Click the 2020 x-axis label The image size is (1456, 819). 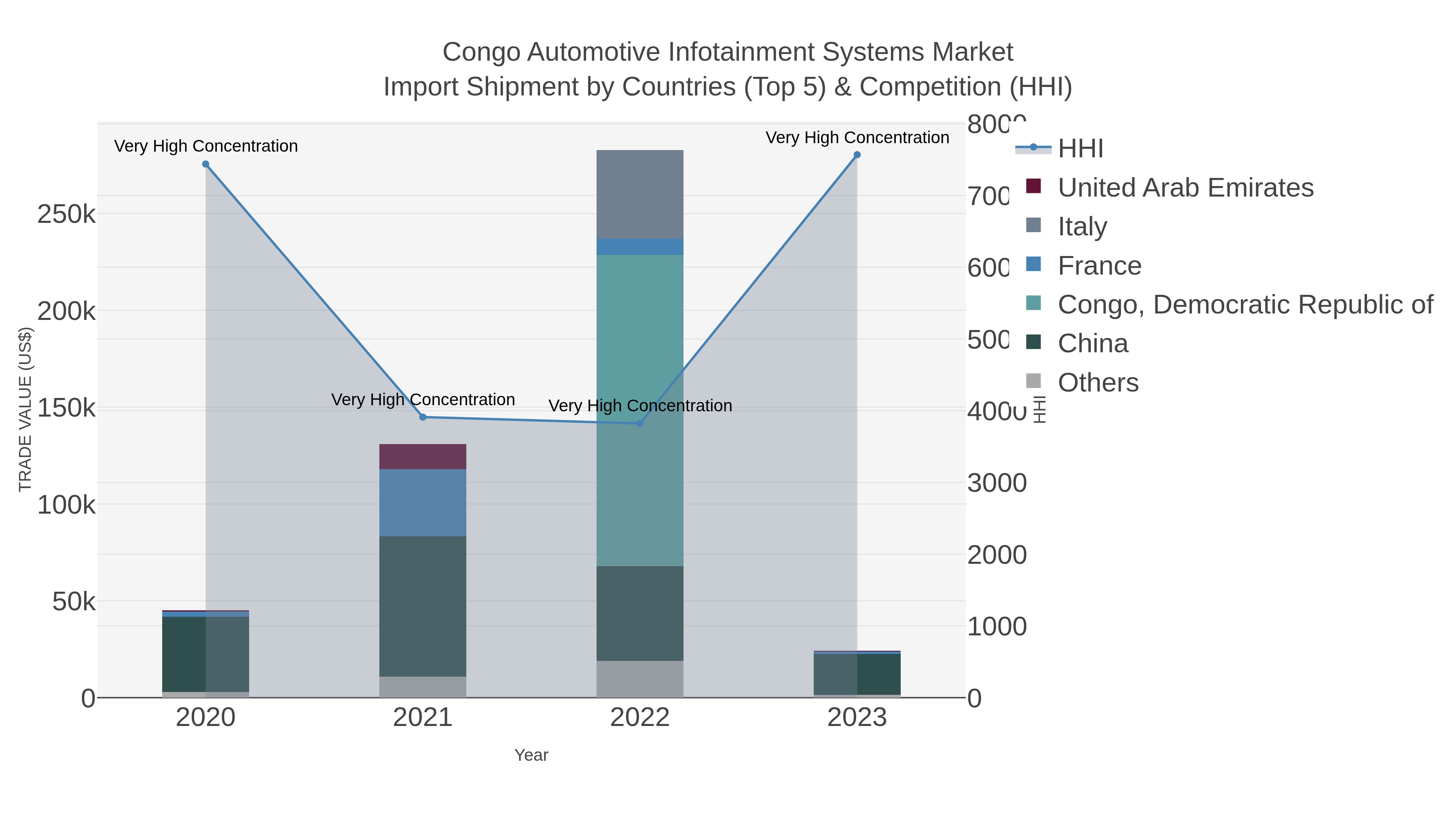click(x=206, y=718)
